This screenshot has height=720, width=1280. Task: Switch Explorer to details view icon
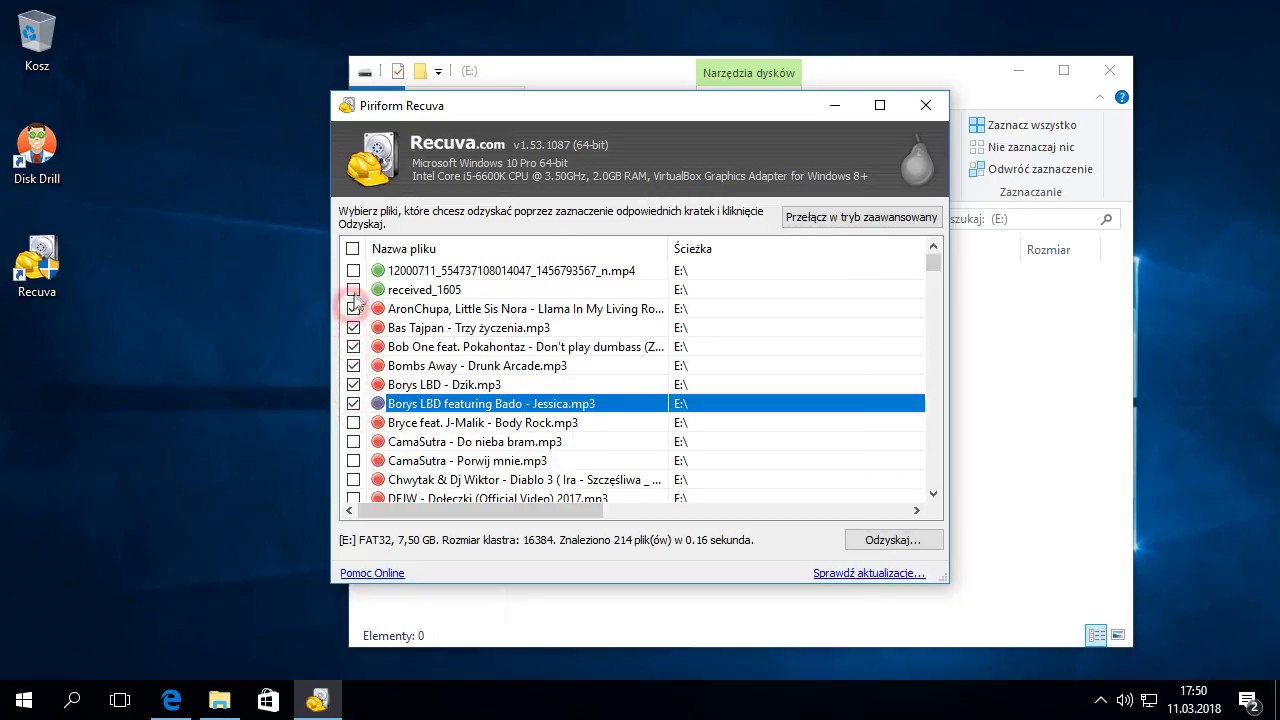coord(1096,635)
